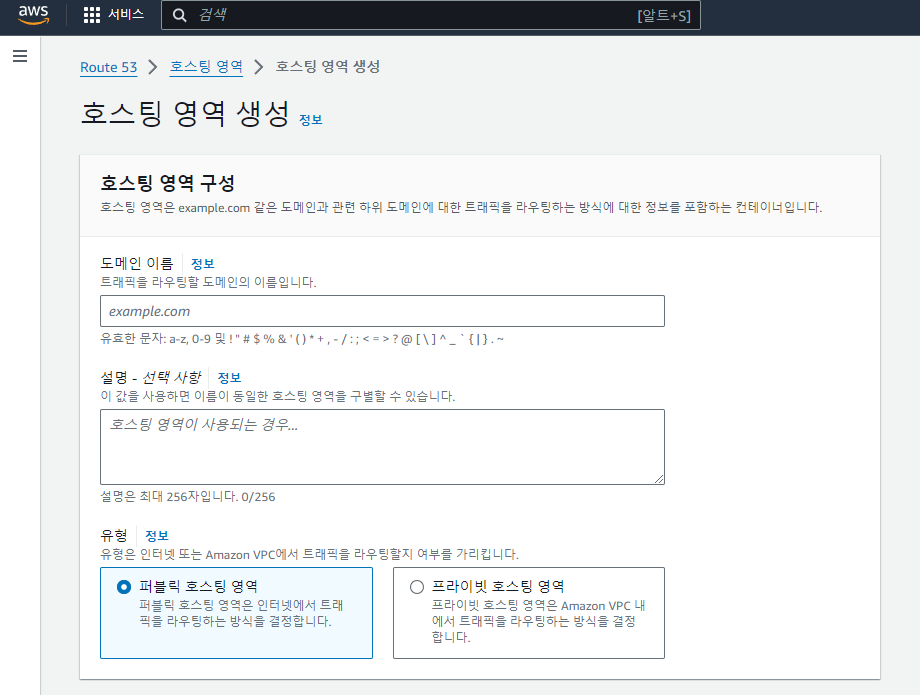Click the 호스팅 영역 생성 breadcrumb text
Viewport: 920px width, 695px height.
click(327, 66)
